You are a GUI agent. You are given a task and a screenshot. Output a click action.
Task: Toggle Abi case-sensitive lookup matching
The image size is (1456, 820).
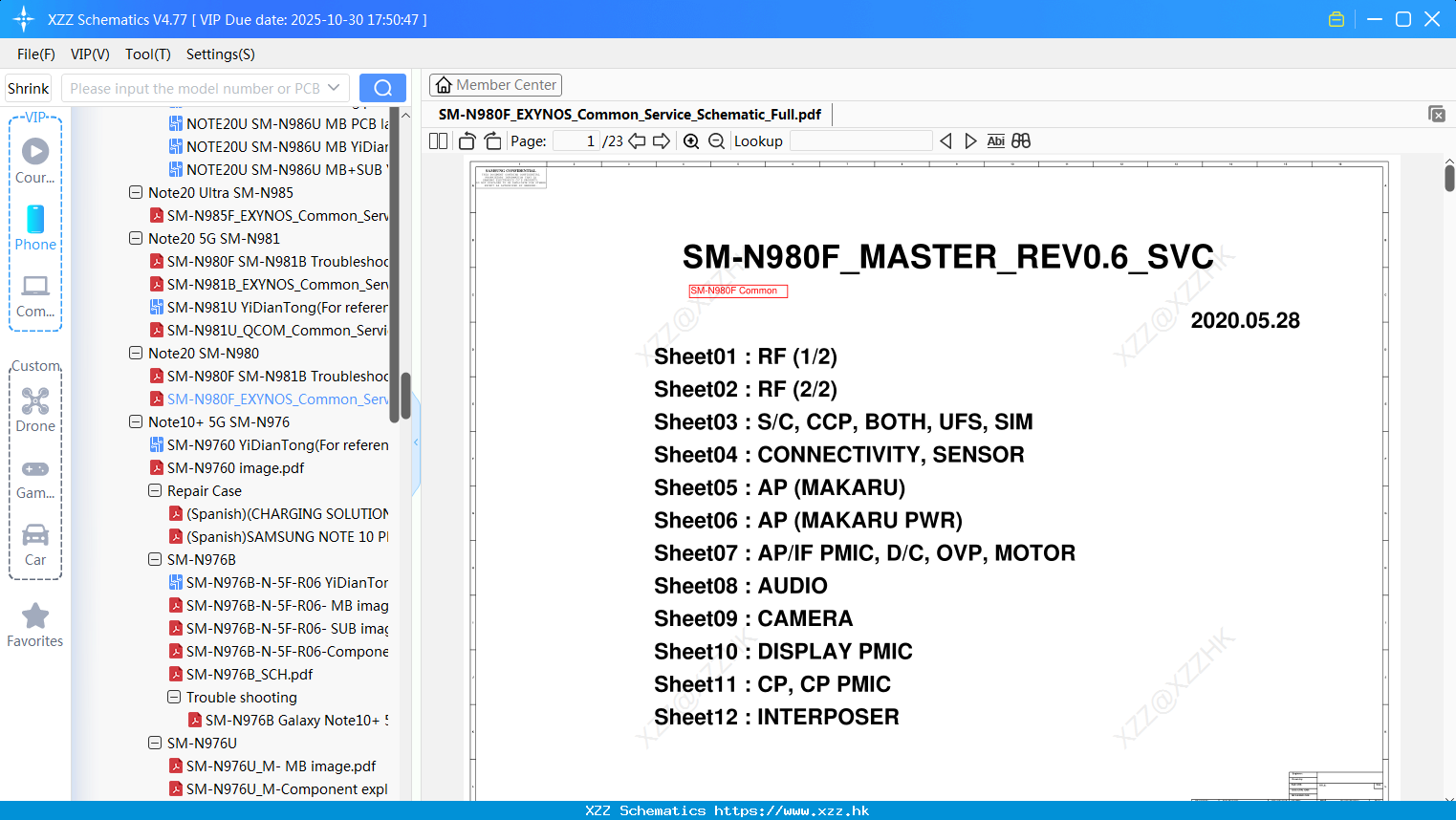[x=995, y=140]
